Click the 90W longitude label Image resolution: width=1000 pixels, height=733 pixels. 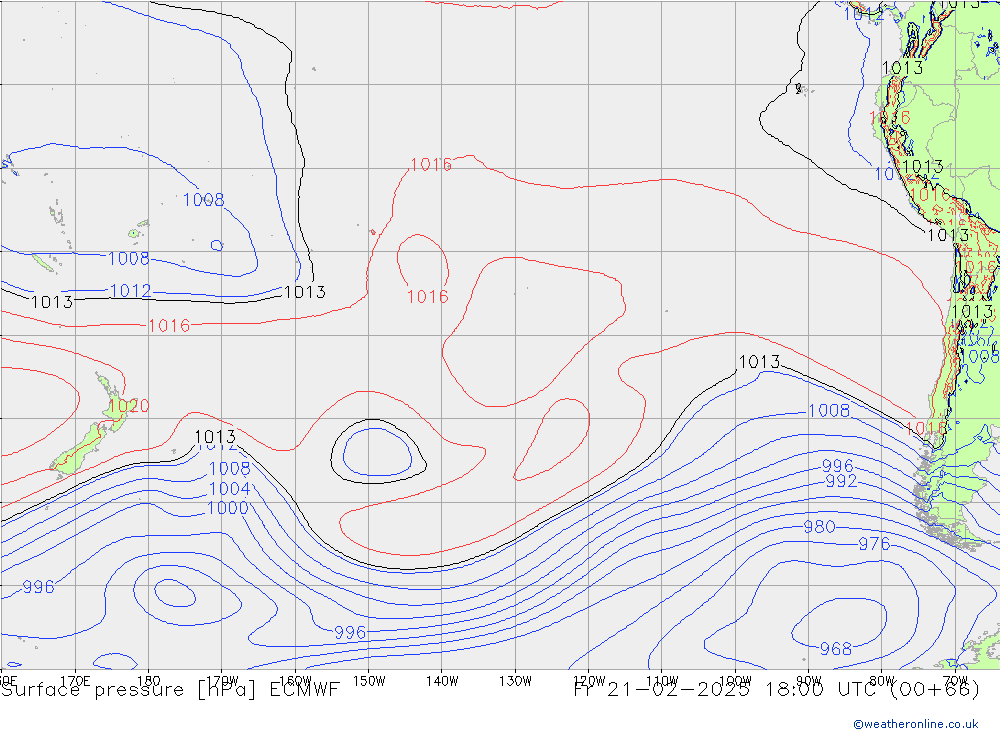point(809,681)
